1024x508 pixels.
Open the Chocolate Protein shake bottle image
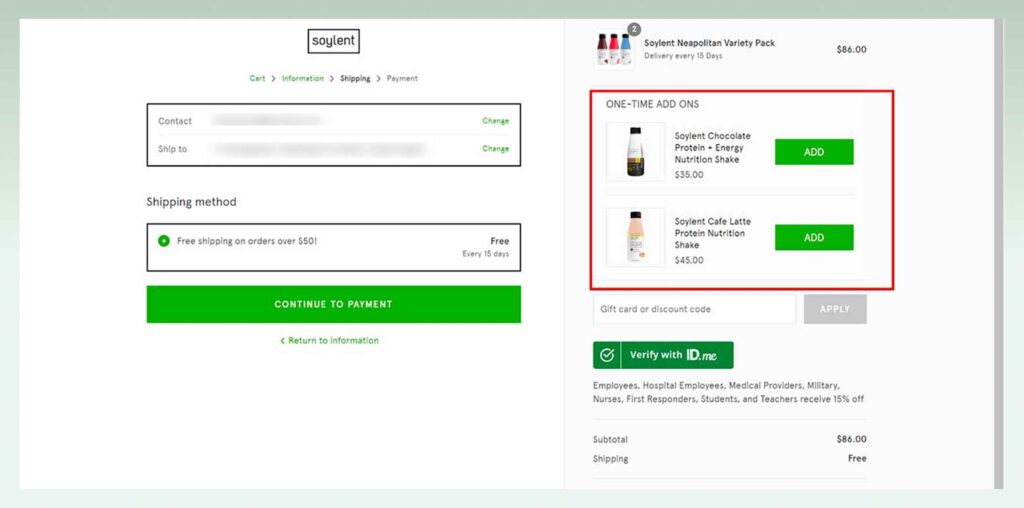[635, 151]
